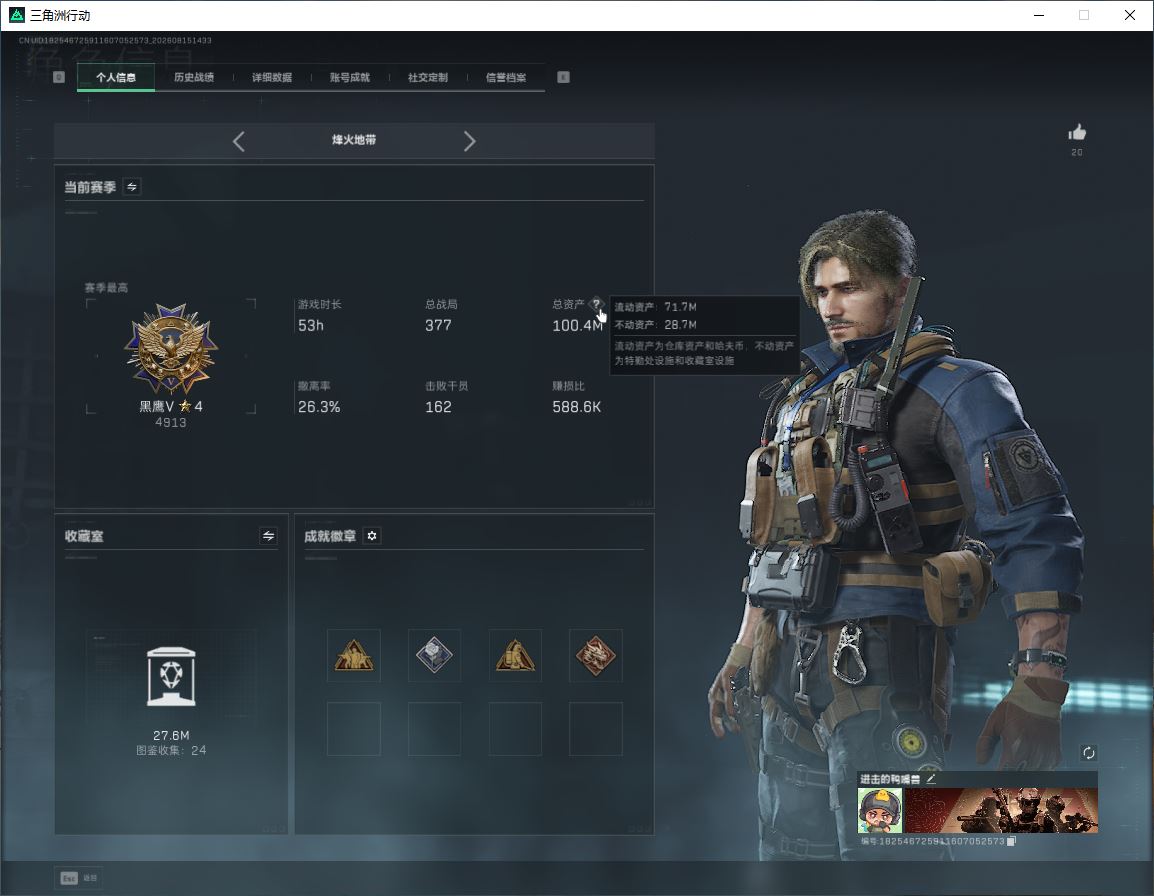
Task: Click the rotate character model icon
Action: click(x=1088, y=752)
